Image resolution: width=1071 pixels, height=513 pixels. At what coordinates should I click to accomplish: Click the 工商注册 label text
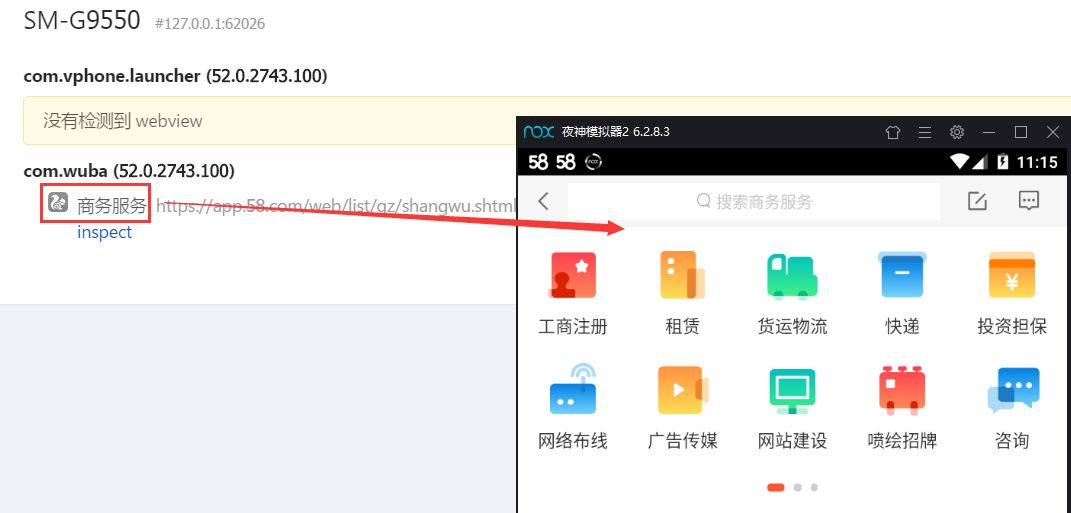click(x=572, y=327)
